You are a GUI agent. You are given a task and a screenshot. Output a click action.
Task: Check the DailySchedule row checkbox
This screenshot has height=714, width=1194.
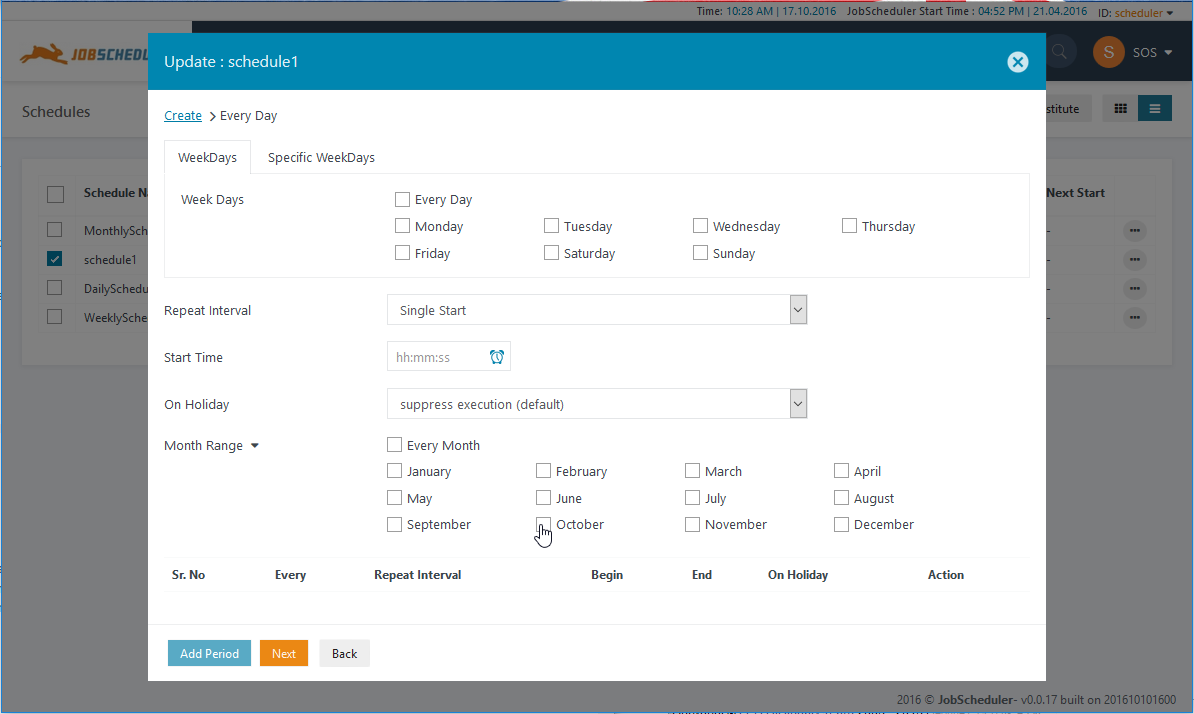[x=54, y=288]
